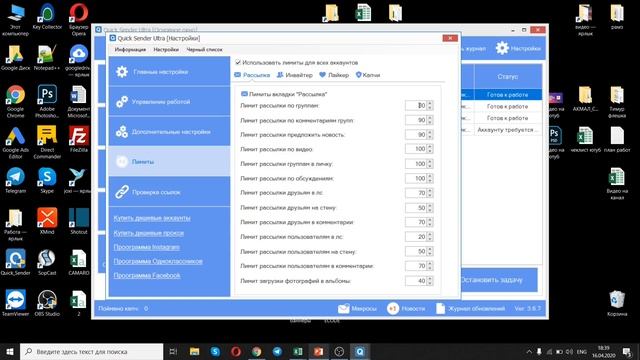Open Opera browser desktop shortcut
This screenshot has height=360, width=640.
[78, 19]
